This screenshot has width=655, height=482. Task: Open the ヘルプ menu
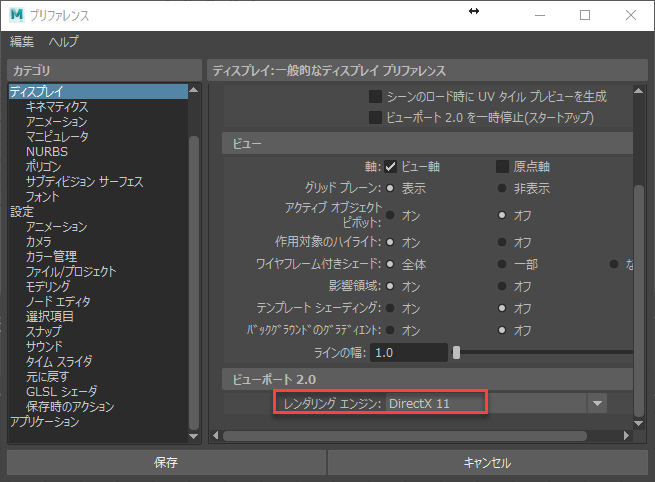point(63,41)
